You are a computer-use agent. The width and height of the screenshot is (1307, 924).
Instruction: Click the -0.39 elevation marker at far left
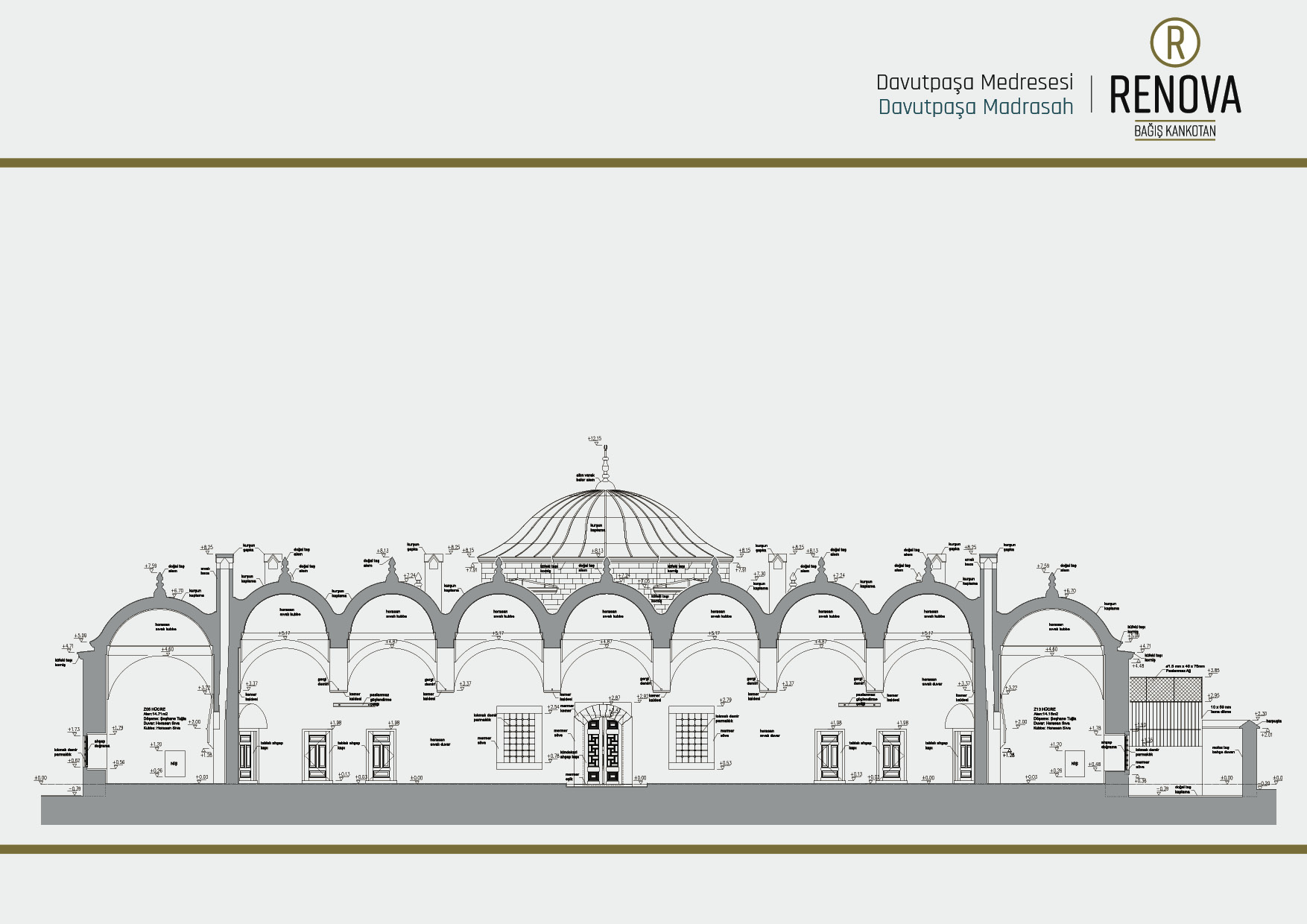75,788
